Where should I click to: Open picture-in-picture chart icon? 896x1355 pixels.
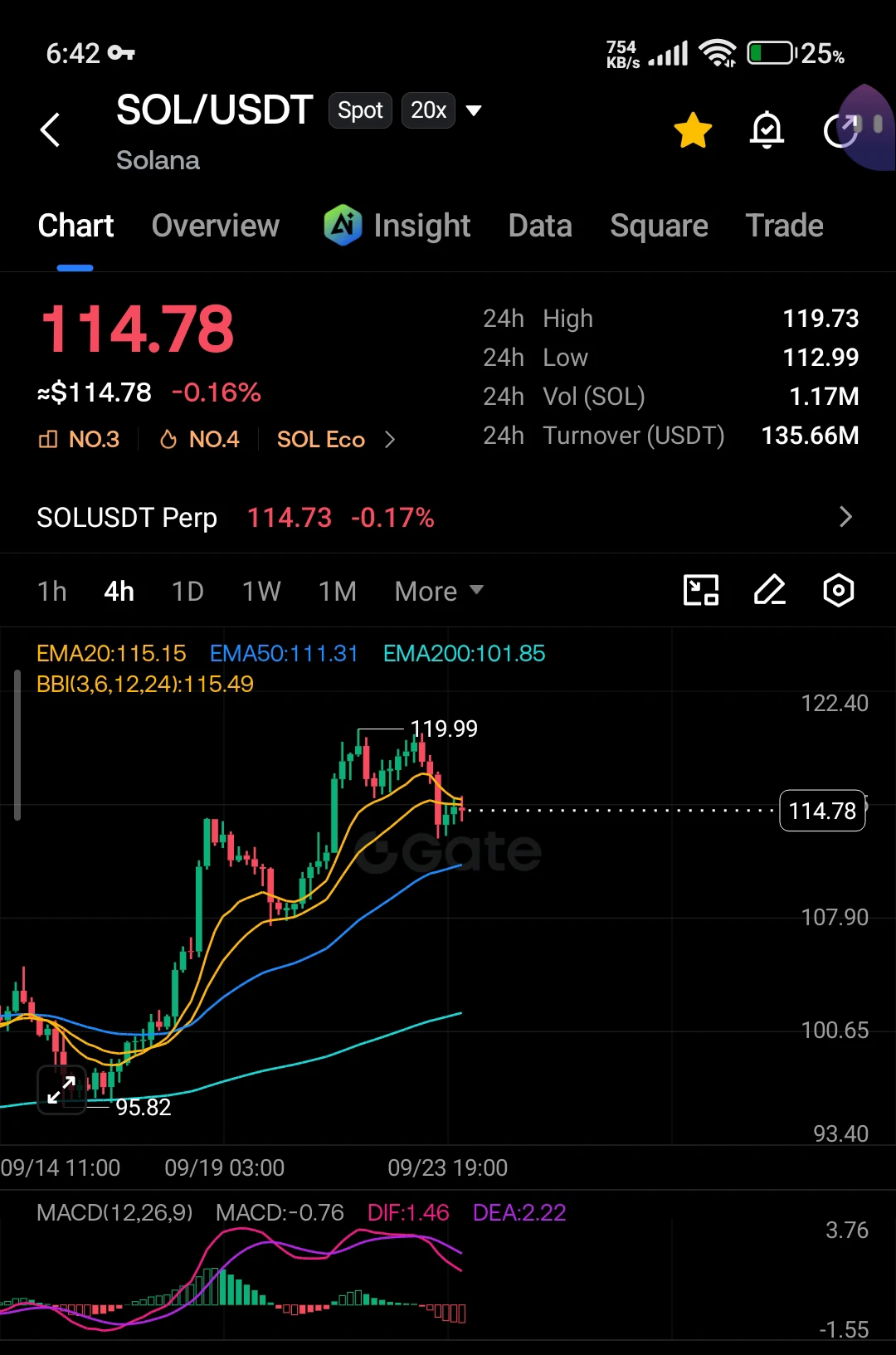[701, 590]
